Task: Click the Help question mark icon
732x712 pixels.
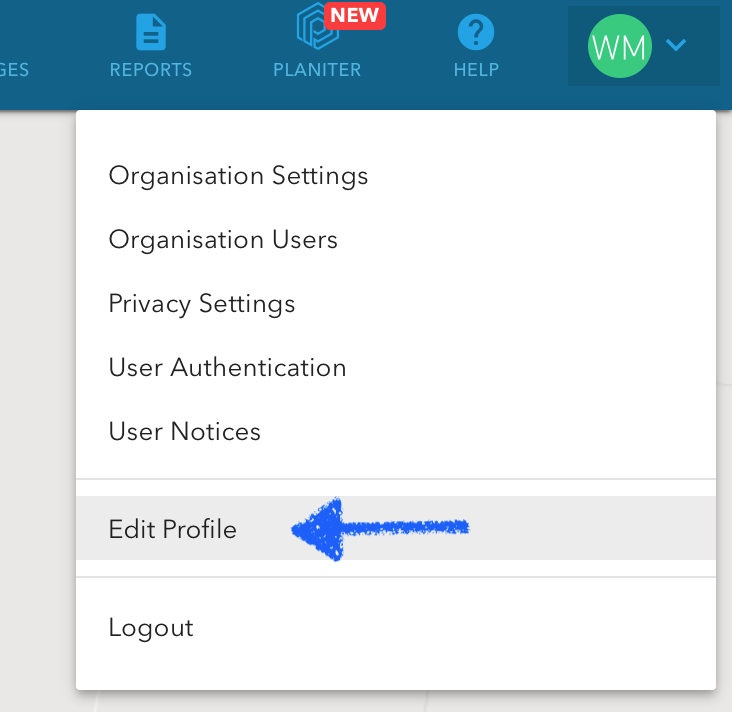Action: [476, 32]
